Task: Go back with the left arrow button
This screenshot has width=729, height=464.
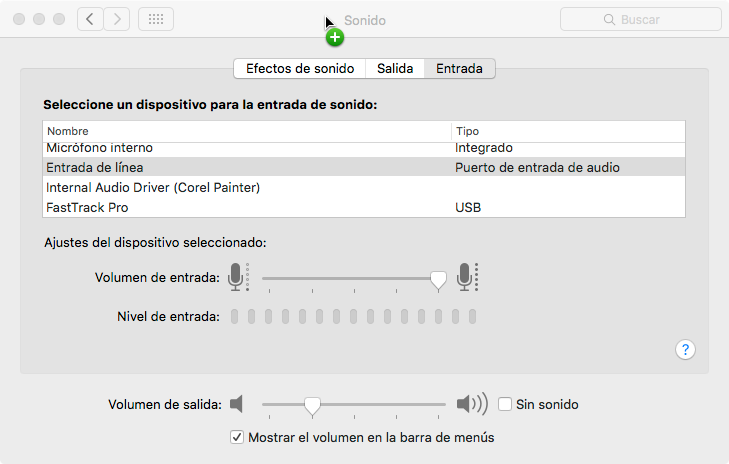Action: coord(90,19)
